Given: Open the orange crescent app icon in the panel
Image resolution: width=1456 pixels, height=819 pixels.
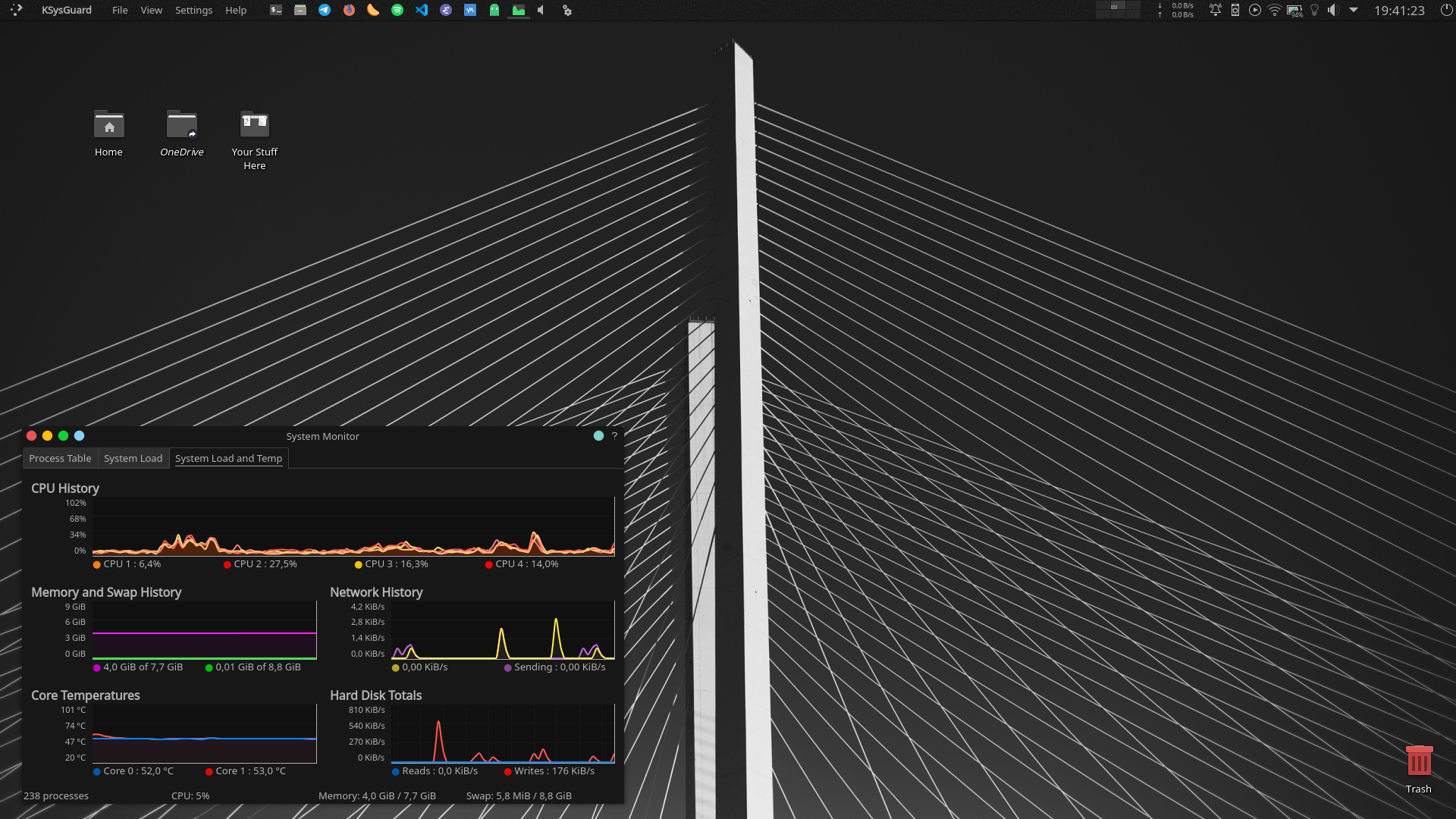Looking at the screenshot, I should click(373, 10).
